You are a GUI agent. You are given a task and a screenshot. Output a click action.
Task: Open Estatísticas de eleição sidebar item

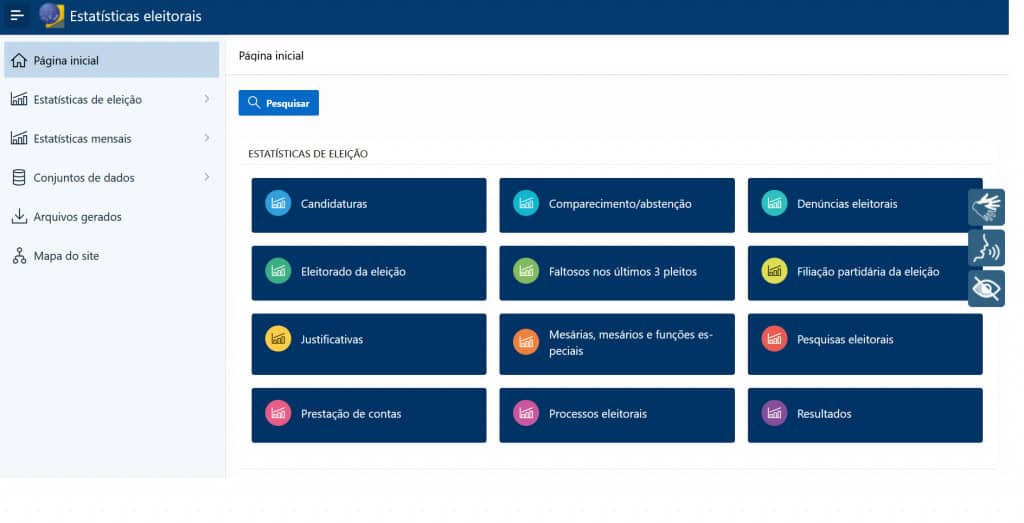pyautogui.click(x=112, y=99)
